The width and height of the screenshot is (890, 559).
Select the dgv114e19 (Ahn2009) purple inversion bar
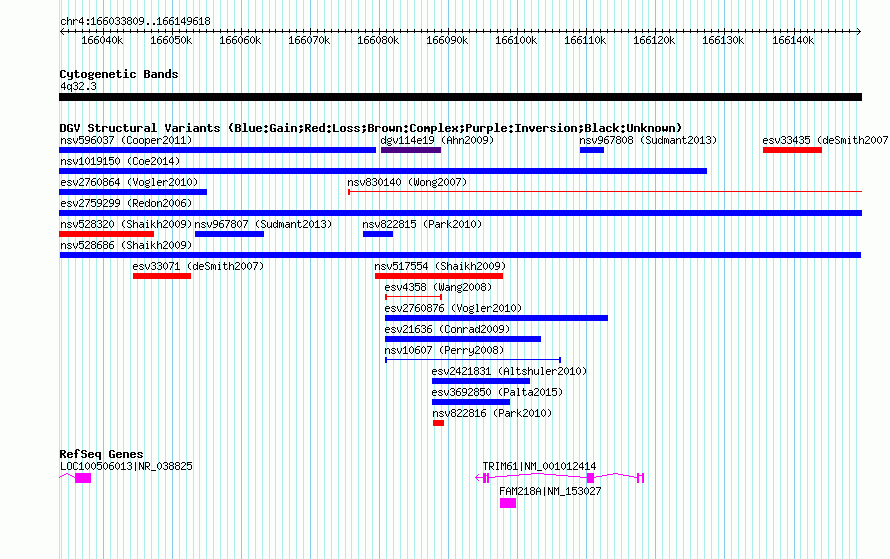click(411, 150)
